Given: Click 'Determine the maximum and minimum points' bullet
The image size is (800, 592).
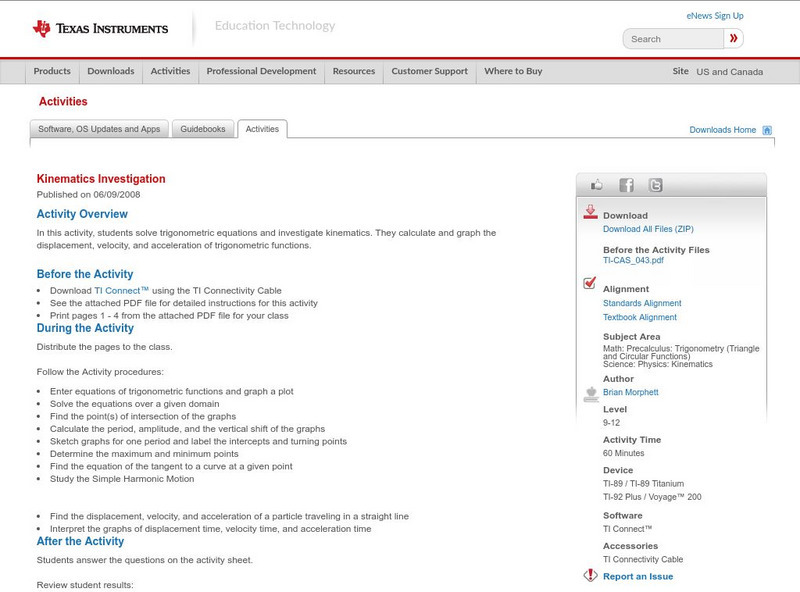Looking at the screenshot, I should click(x=144, y=454).
